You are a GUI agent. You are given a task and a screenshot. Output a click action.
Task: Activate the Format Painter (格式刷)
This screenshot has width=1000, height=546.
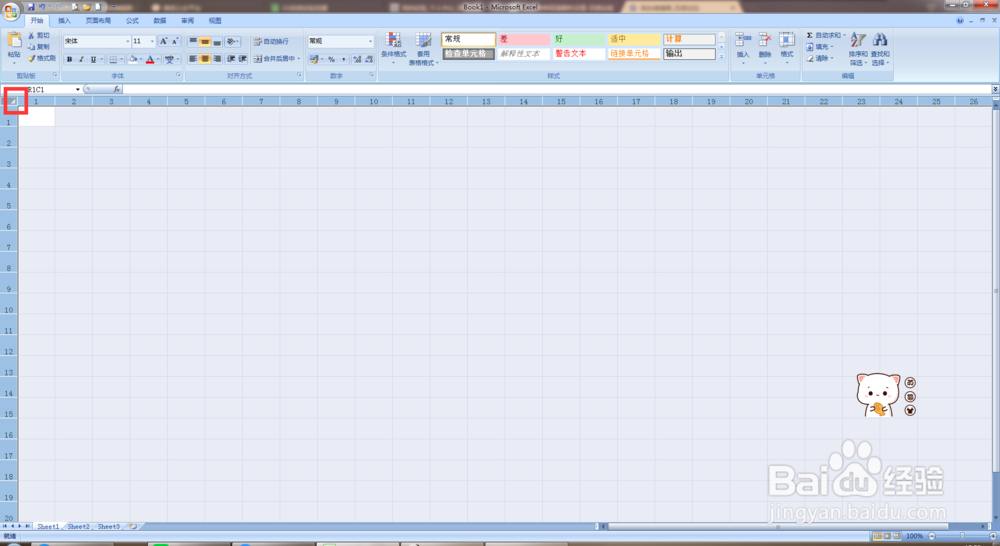(41, 58)
